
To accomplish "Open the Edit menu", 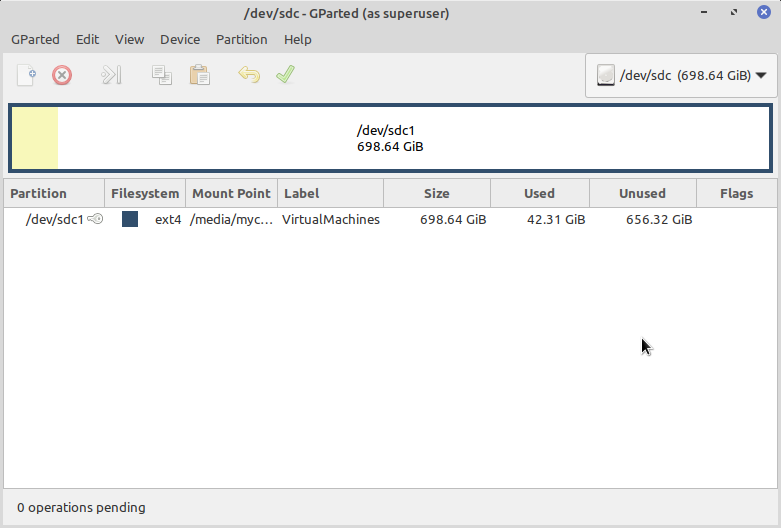I will click(x=87, y=40).
